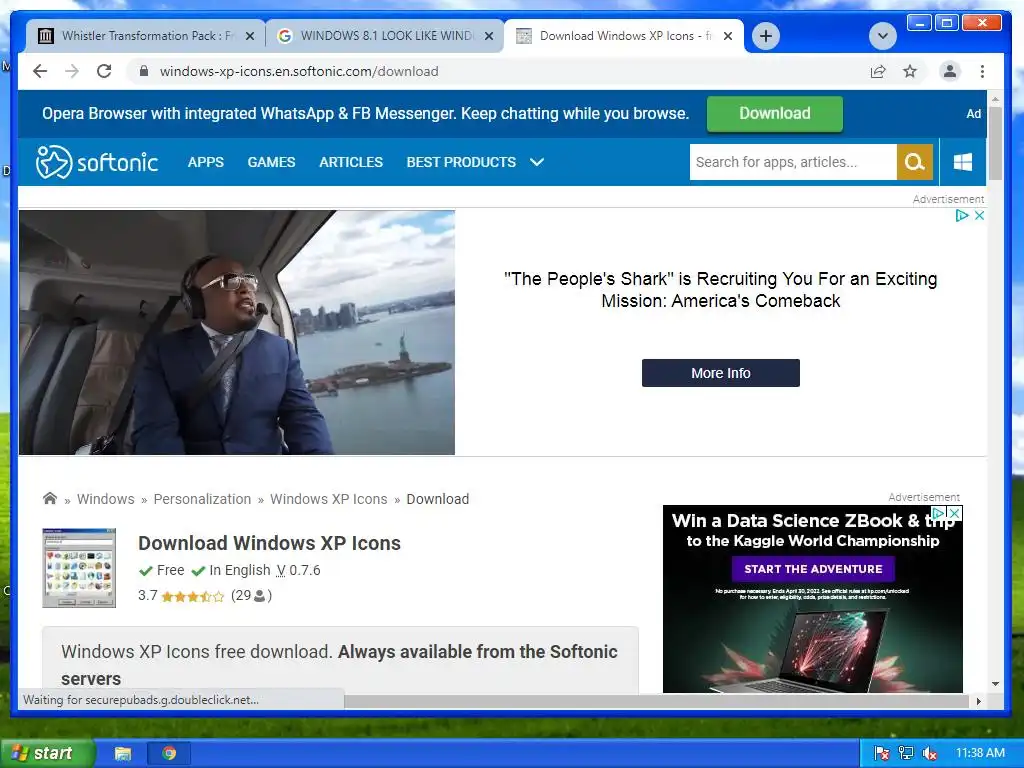1024x768 pixels.
Task: Click the 3.7 star rating
Action: click(x=181, y=596)
